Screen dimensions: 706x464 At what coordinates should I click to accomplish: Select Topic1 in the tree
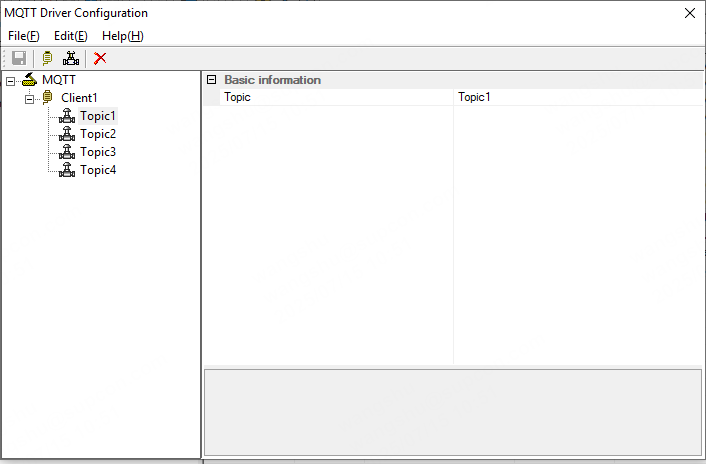click(98, 116)
